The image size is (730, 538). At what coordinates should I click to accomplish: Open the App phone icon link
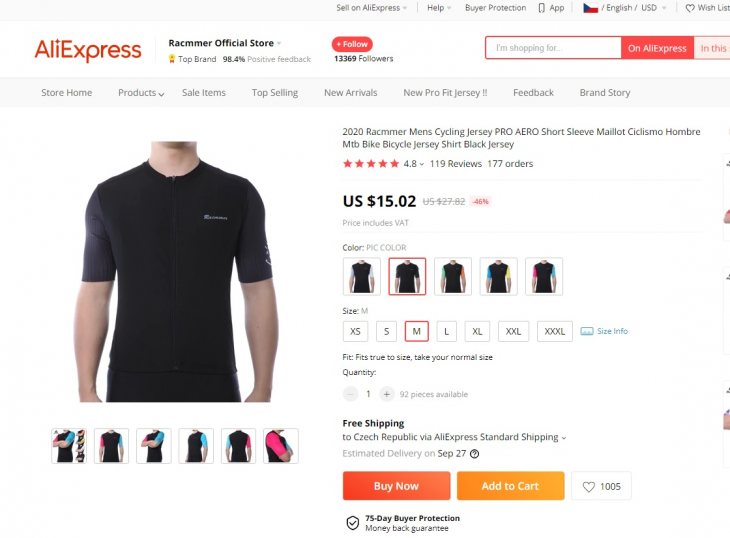541,8
